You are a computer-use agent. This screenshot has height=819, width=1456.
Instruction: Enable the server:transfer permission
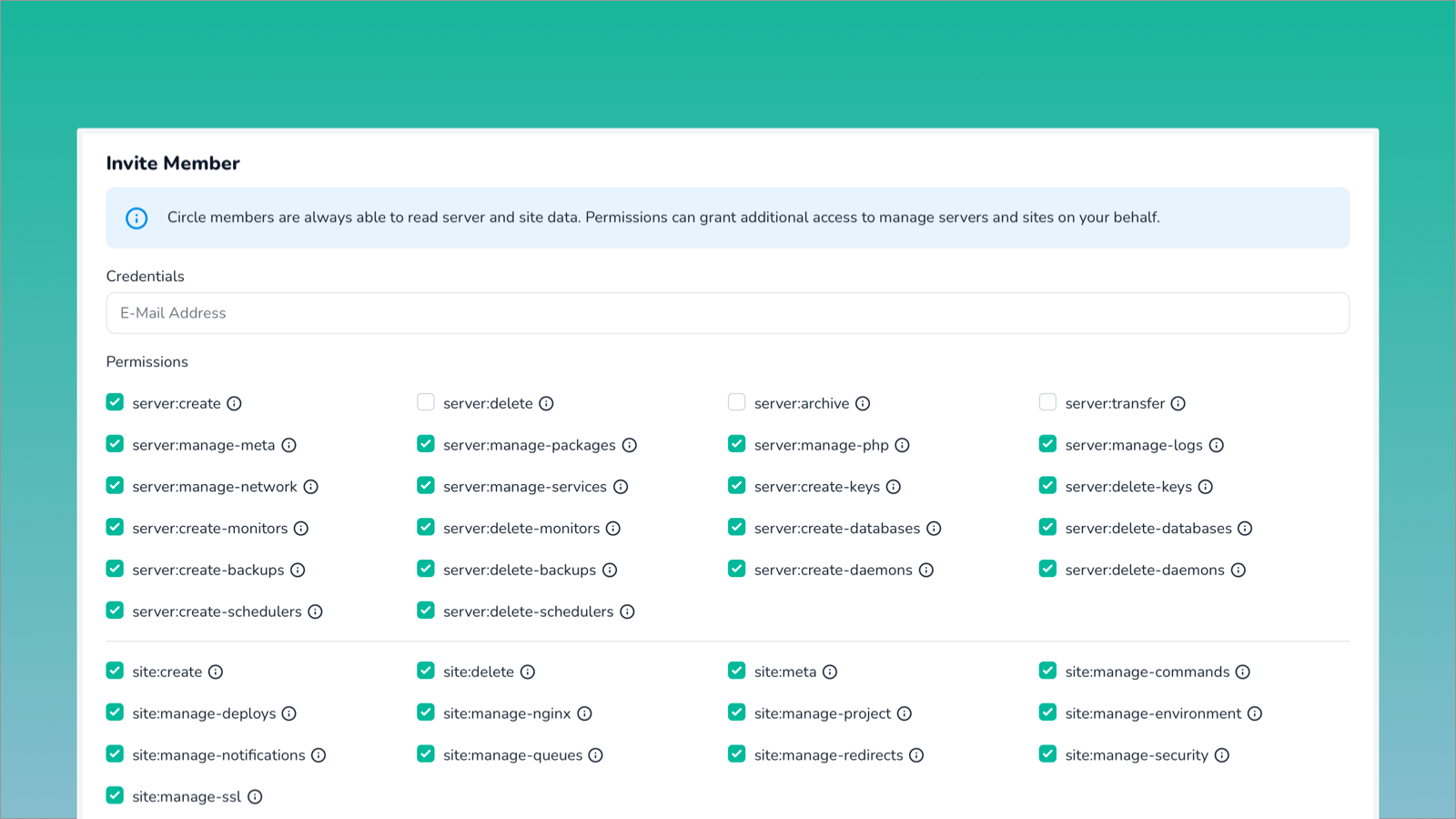(x=1047, y=401)
